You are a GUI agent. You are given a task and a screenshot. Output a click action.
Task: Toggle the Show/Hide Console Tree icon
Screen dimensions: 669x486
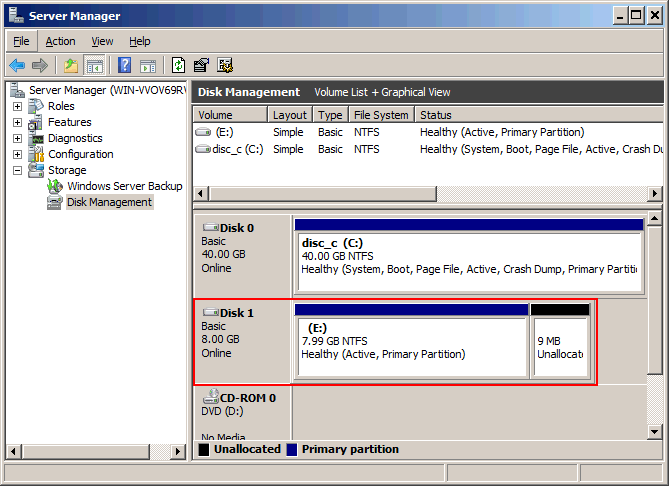(x=94, y=65)
